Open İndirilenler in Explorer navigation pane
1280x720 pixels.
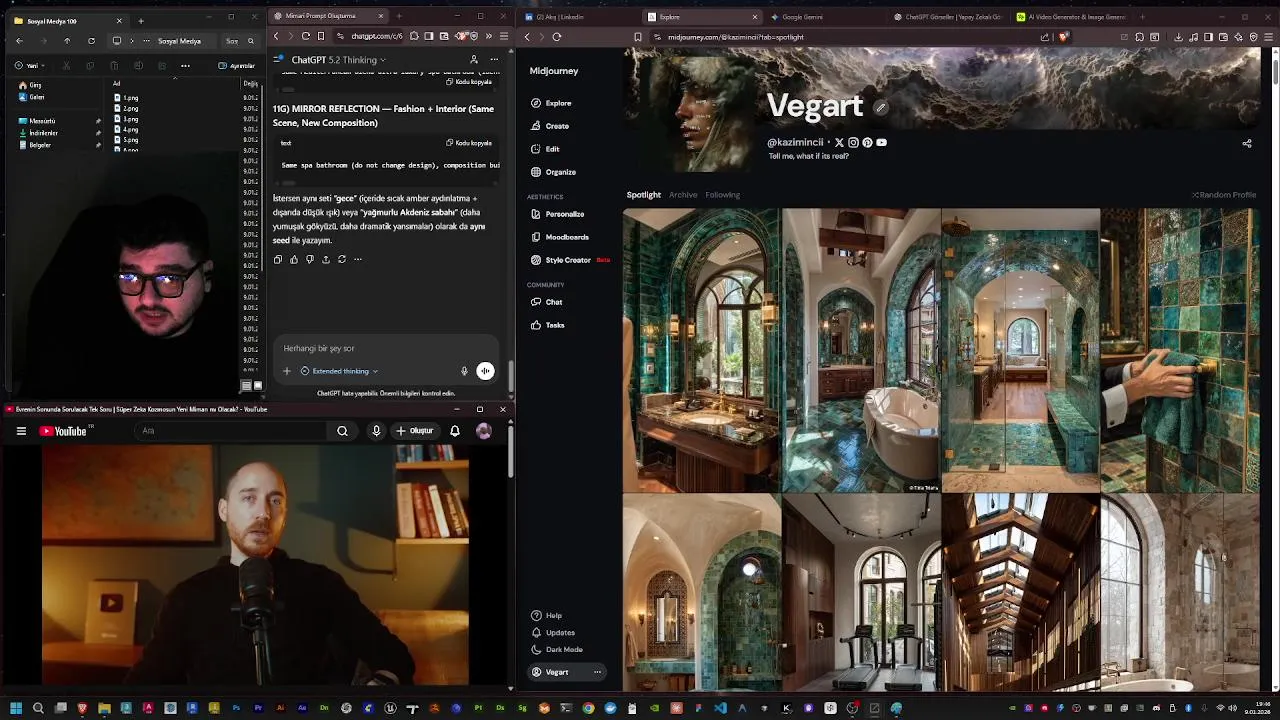(37, 133)
